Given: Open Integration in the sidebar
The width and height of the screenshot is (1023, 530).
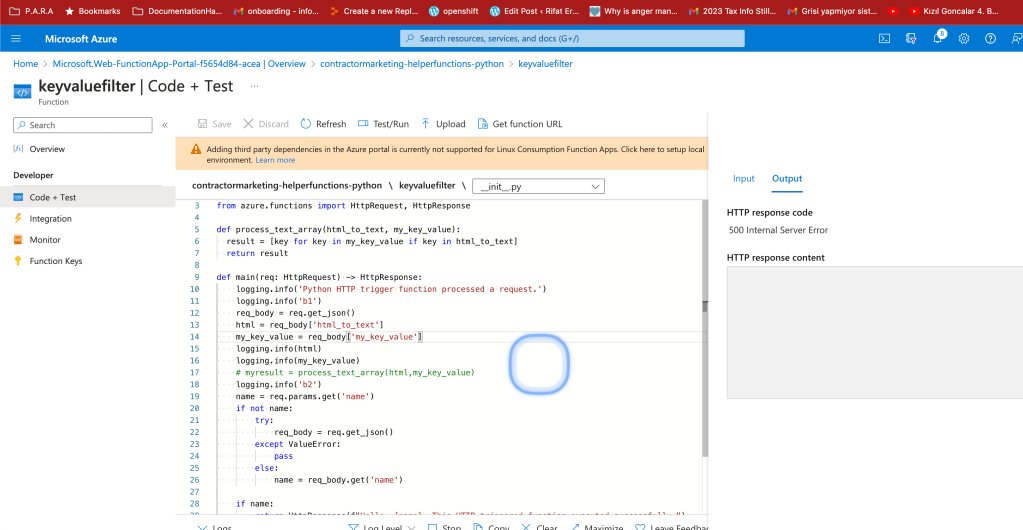Looking at the screenshot, I should pyautogui.click(x=50, y=219).
